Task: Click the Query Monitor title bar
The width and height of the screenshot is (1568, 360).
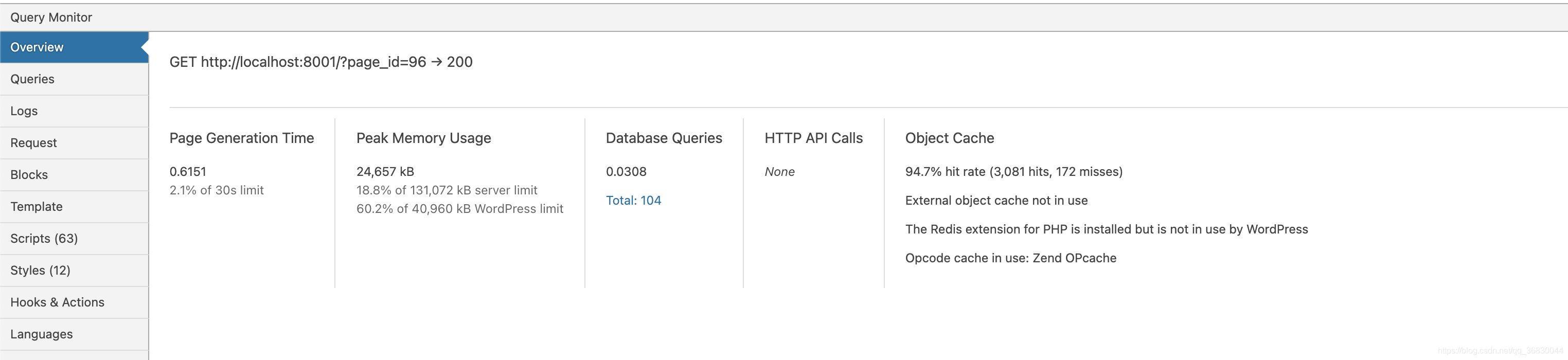Action: tap(784, 17)
